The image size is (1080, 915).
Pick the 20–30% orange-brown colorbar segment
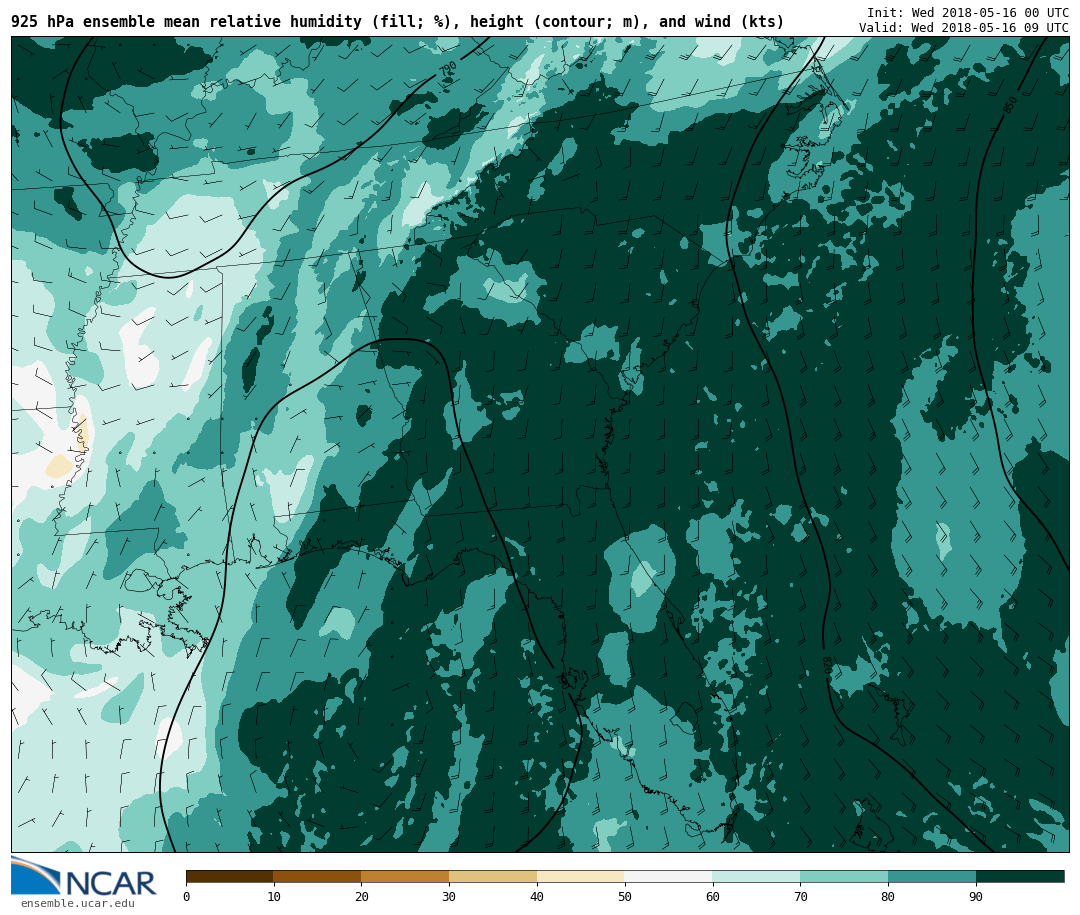pyautogui.click(x=405, y=877)
